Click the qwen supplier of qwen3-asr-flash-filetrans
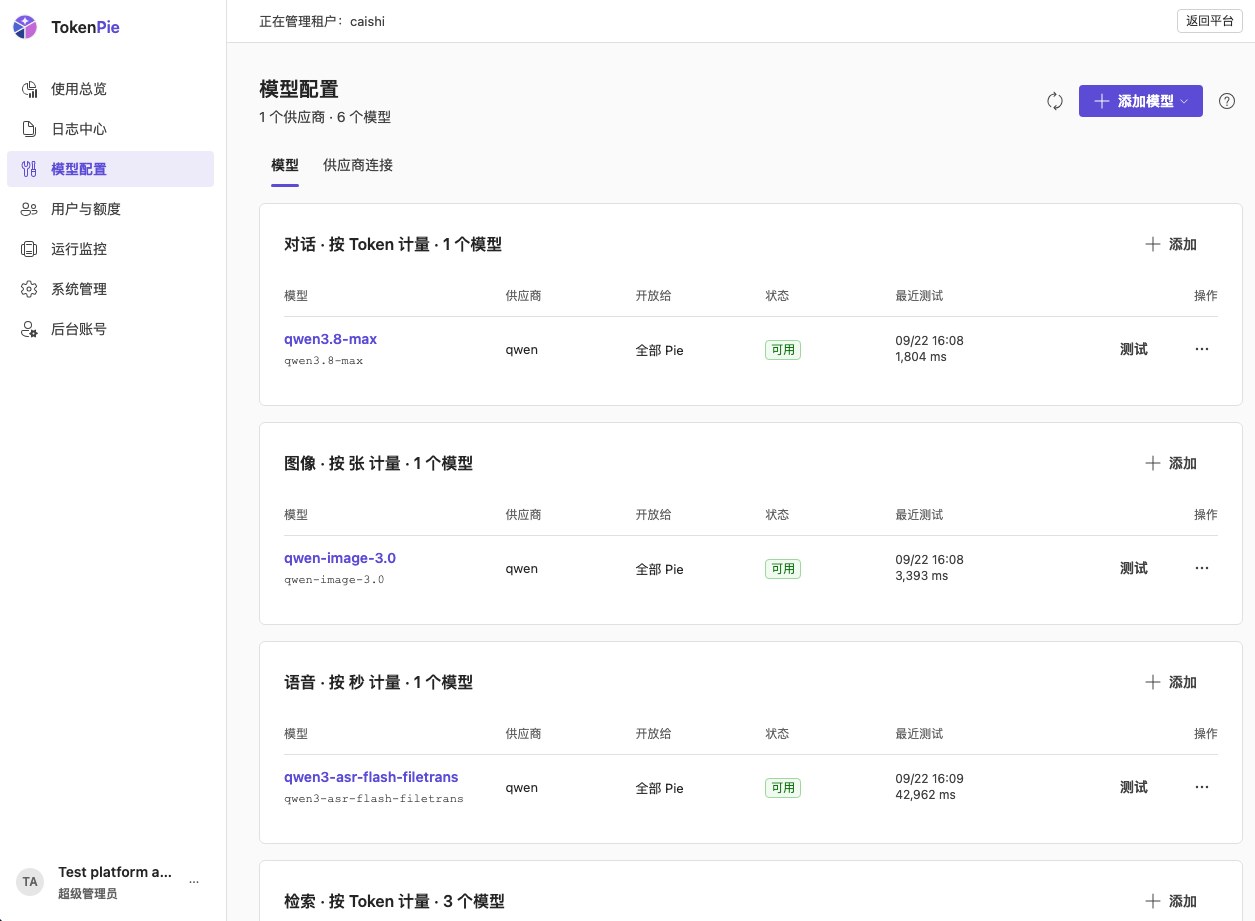This screenshot has width=1255, height=921. coord(522,788)
